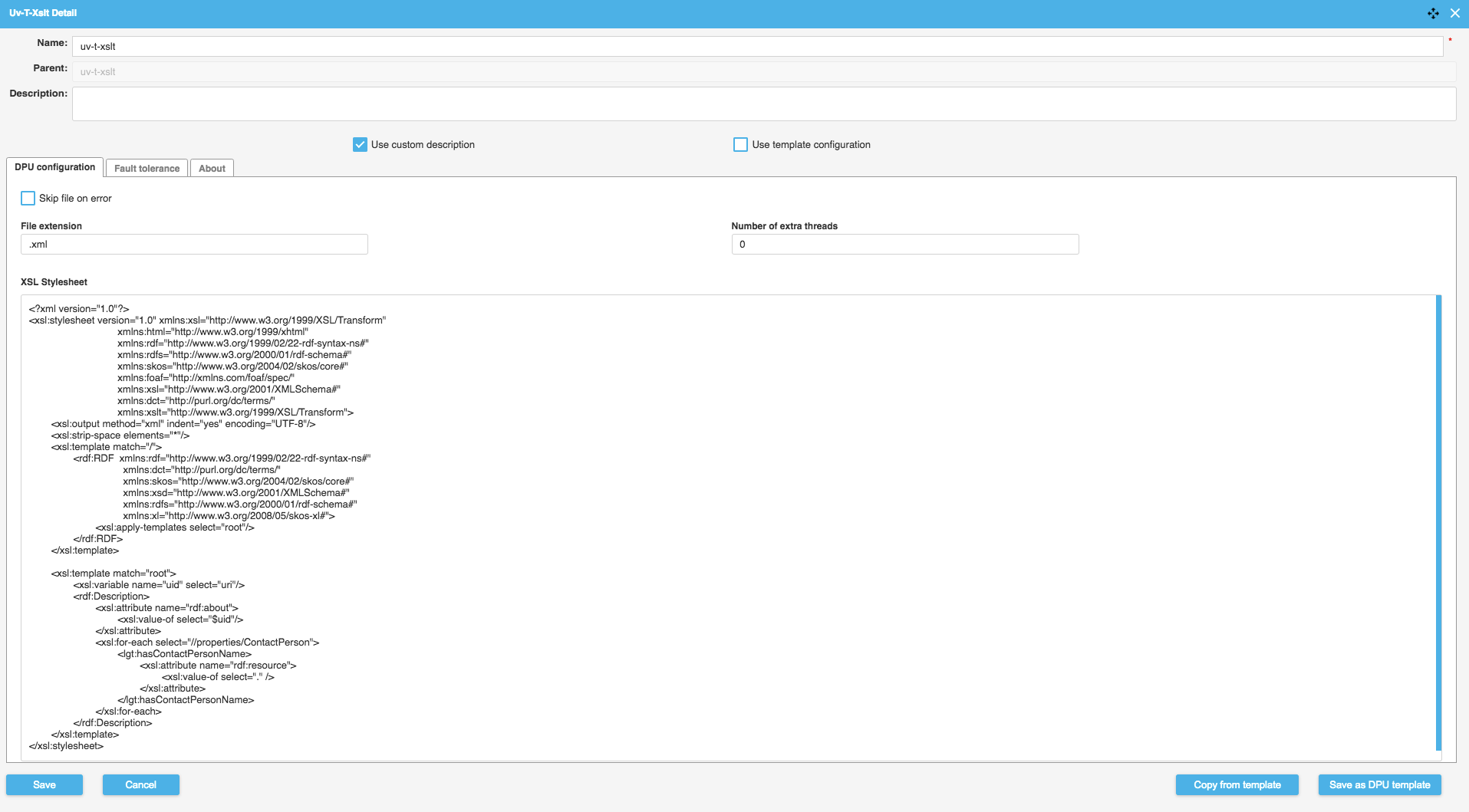Enable Use template configuration checkbox
Screen dimensions: 1469x812
pyautogui.click(x=740, y=145)
